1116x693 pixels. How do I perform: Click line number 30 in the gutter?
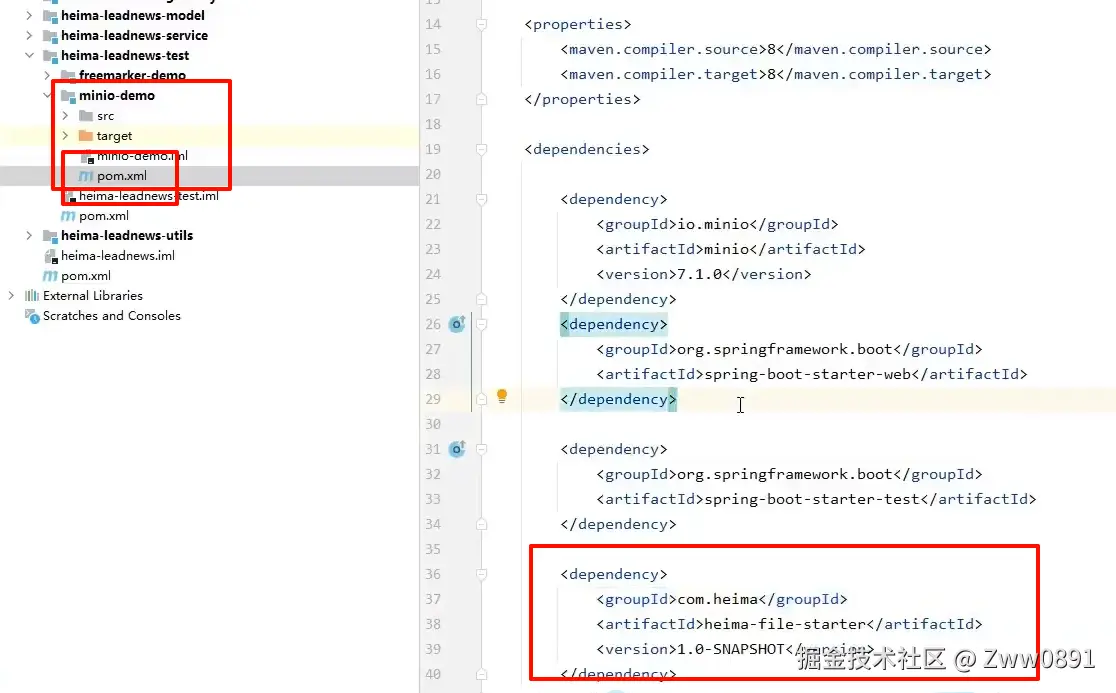433,424
